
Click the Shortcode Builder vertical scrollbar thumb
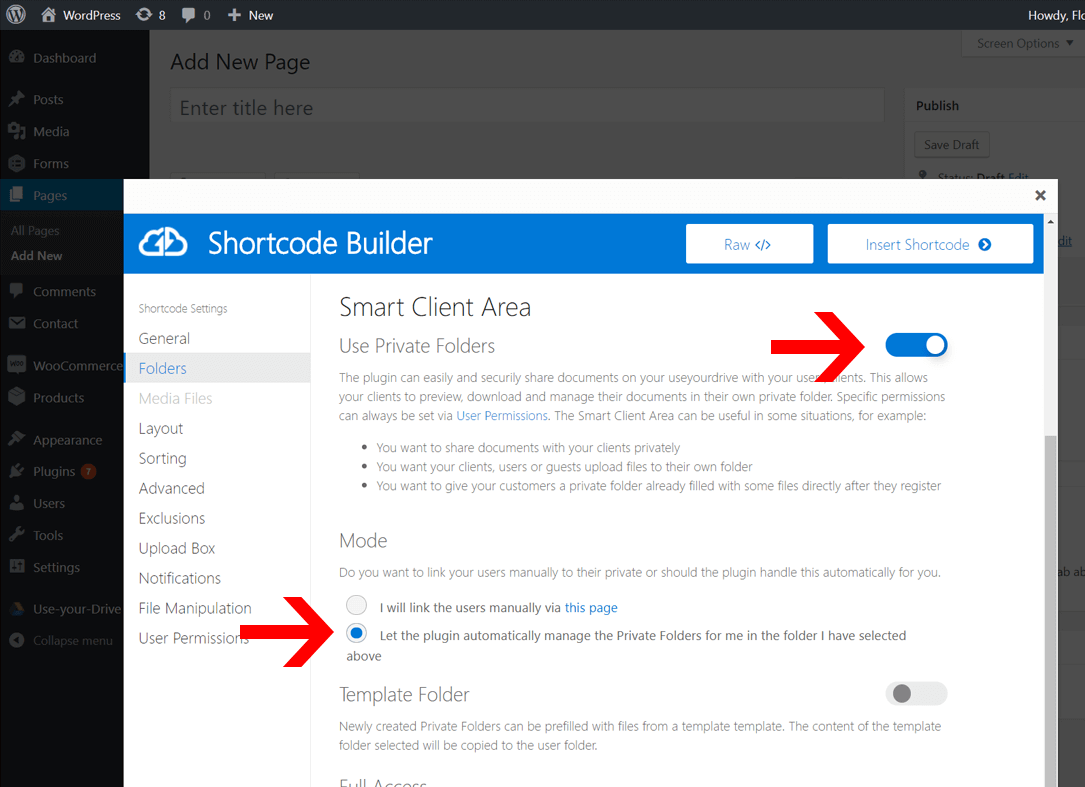tap(1050, 609)
